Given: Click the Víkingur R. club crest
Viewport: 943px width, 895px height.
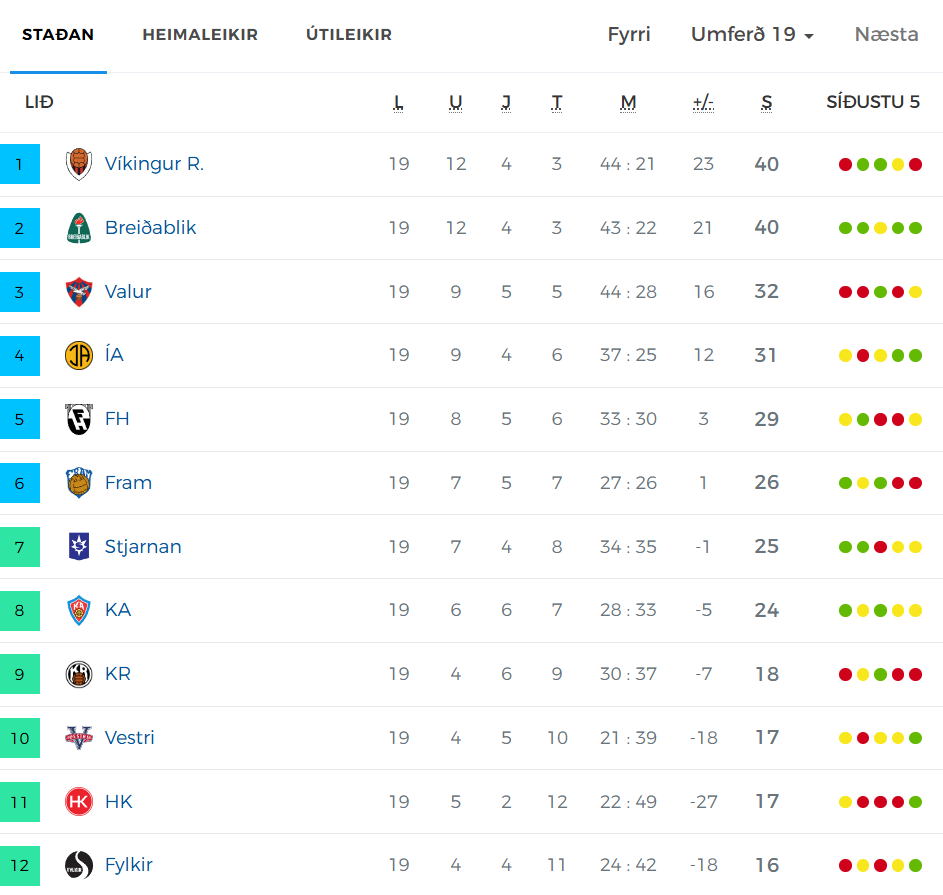Looking at the screenshot, I should [79, 164].
